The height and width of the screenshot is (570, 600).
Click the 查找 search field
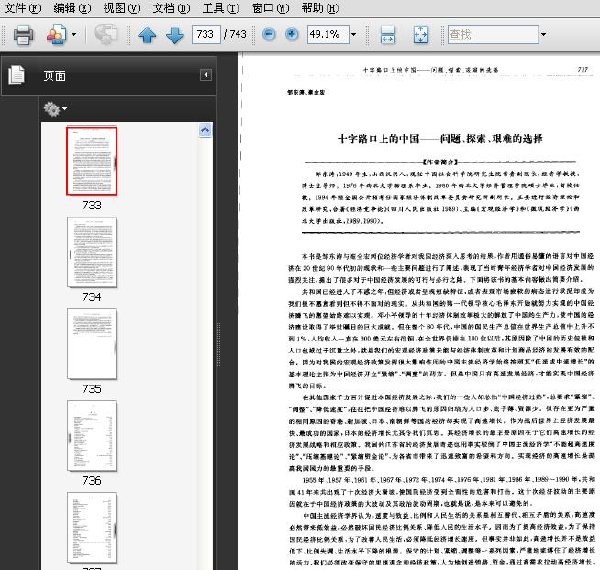tap(493, 34)
